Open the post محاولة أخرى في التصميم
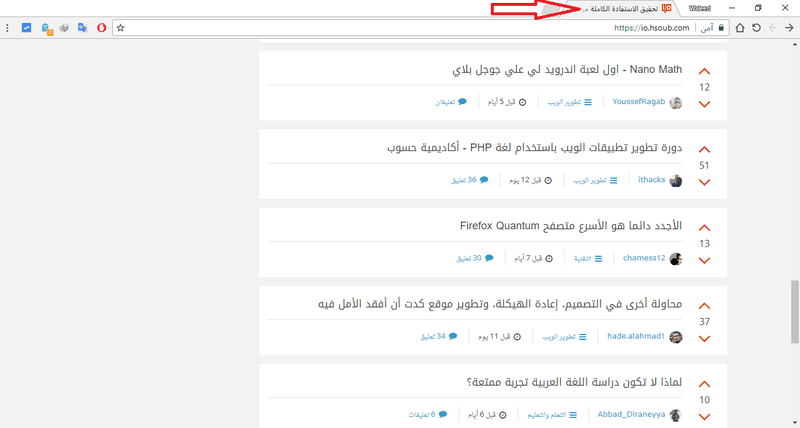This screenshot has width=800, height=428. coord(500,304)
